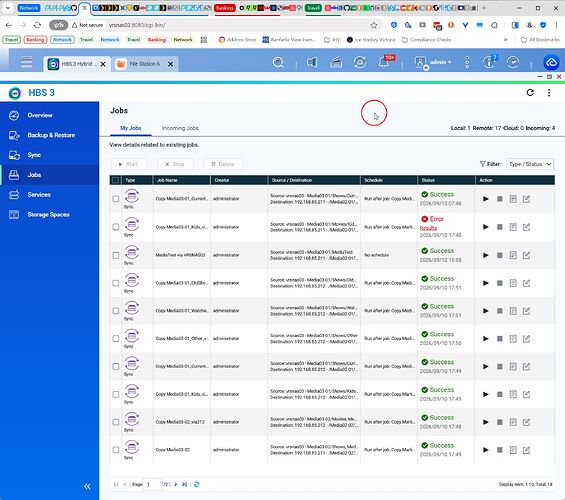Open the myQNAPcloud round blue icon
The width and height of the screenshot is (565, 500).
[x=551, y=62]
